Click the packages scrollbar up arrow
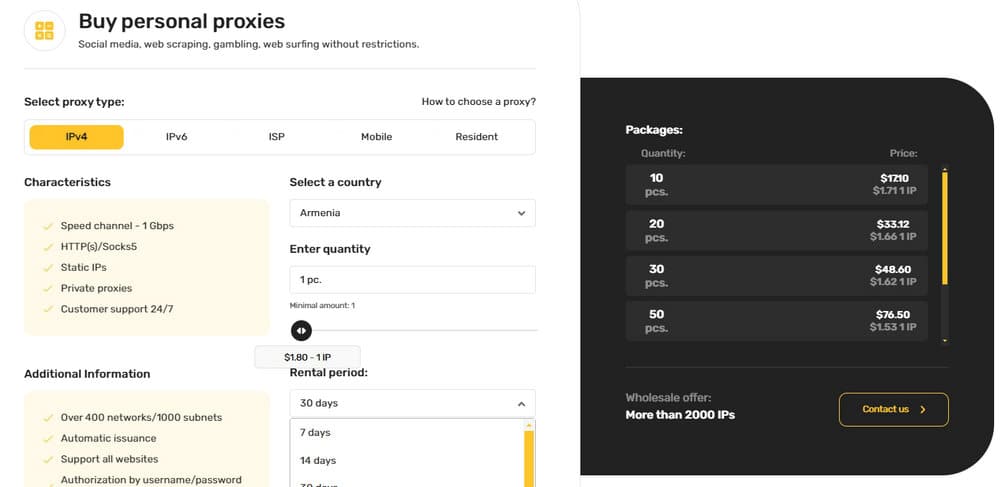Screen dimensions: 1000x487 [945, 168]
